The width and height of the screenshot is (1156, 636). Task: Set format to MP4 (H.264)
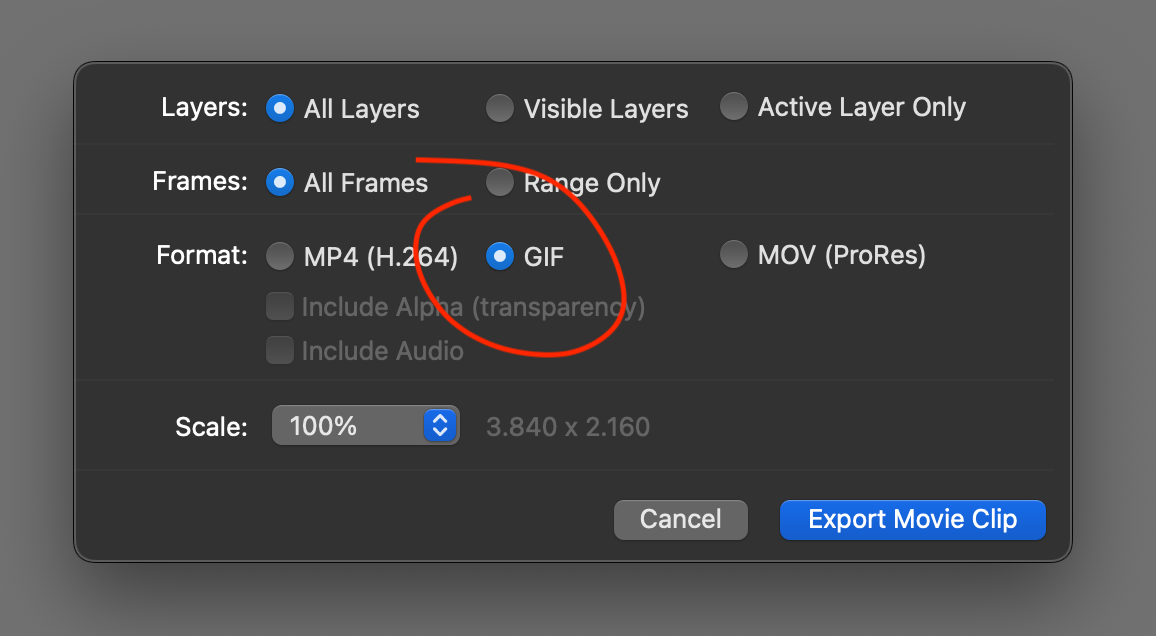[x=279, y=256]
